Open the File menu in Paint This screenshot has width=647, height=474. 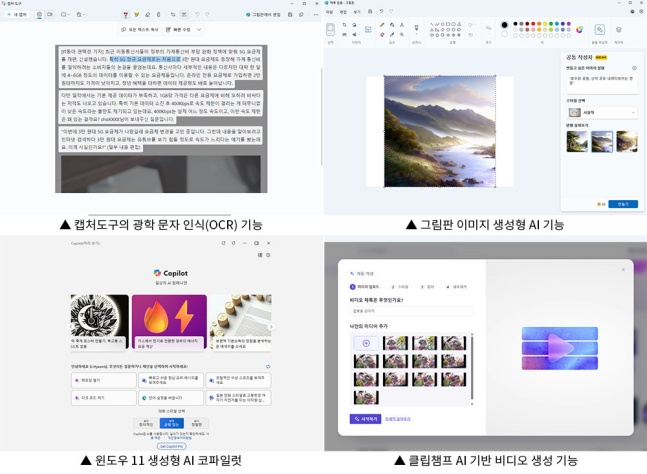coord(329,12)
